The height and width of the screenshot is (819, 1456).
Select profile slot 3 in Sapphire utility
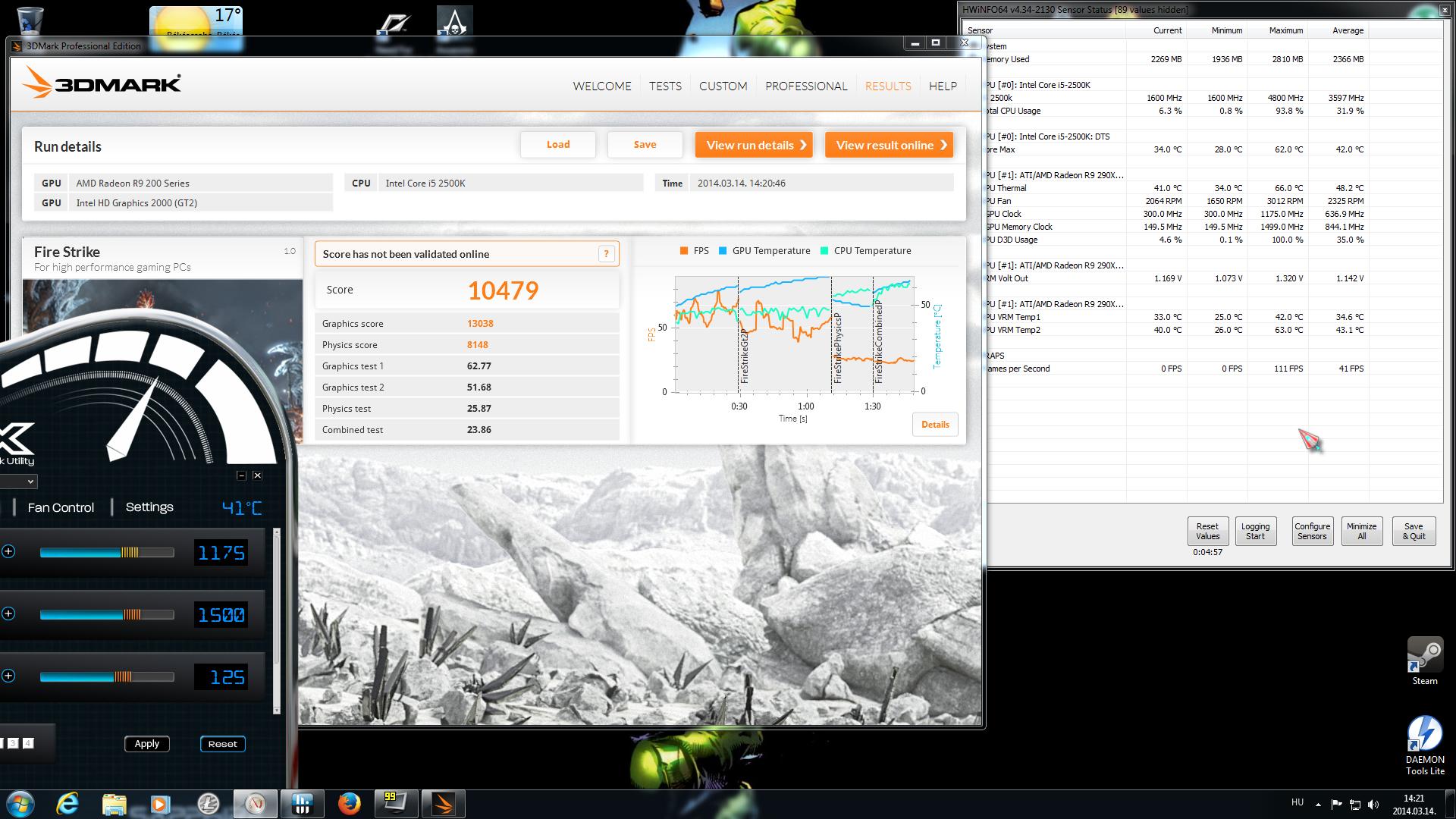14,743
